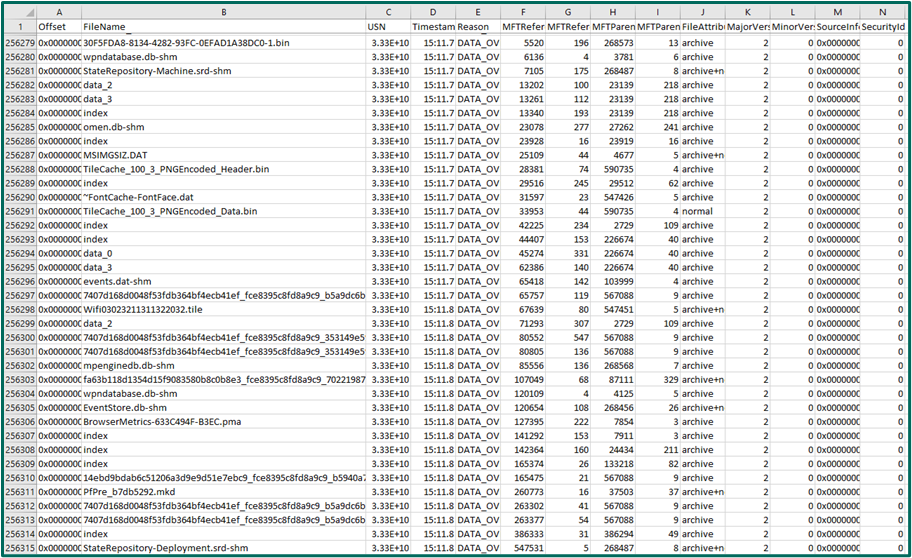The height and width of the screenshot is (558, 912).
Task: Click the mpenginedb.db-shm file name cell
Action: [223, 365]
